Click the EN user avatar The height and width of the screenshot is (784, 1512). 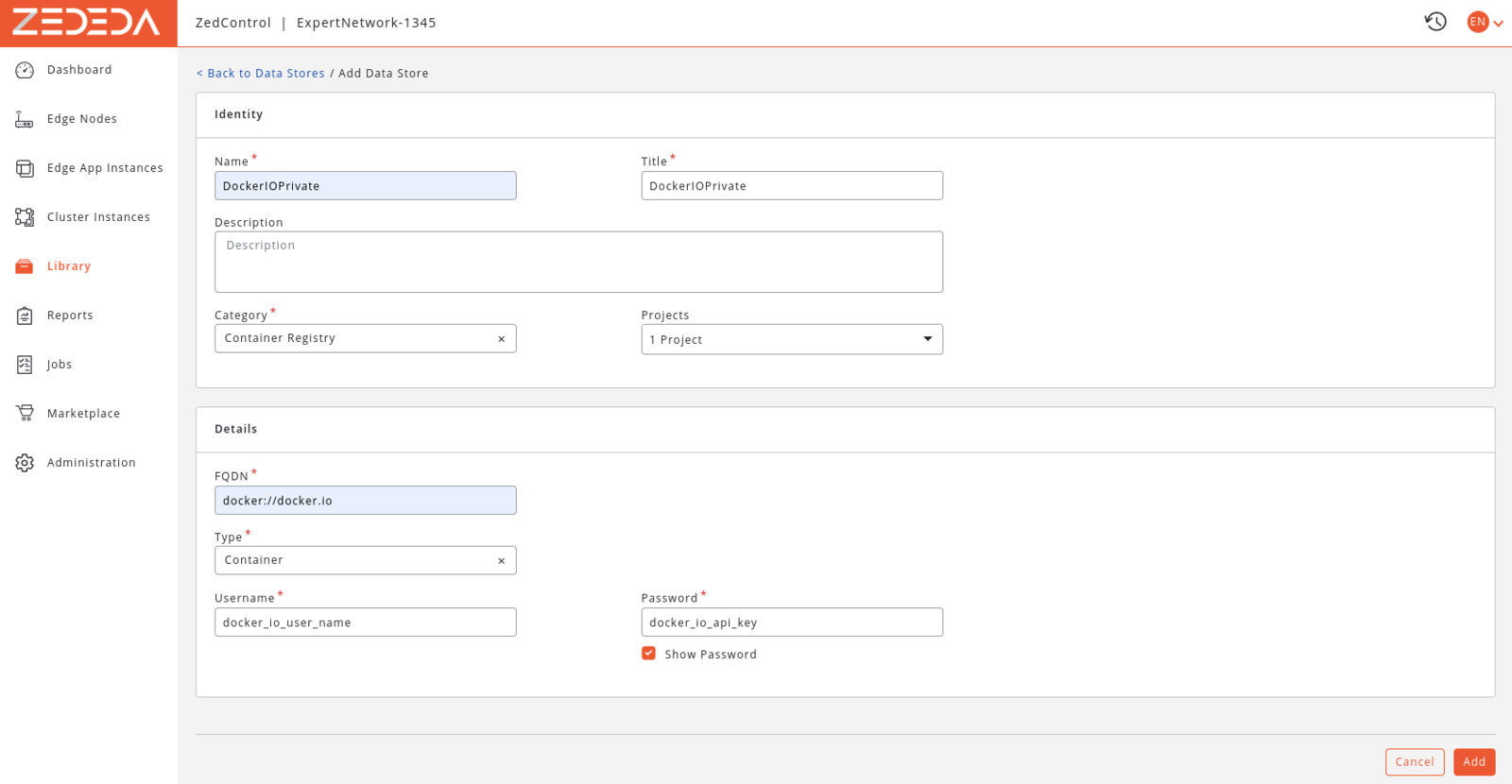(x=1478, y=22)
